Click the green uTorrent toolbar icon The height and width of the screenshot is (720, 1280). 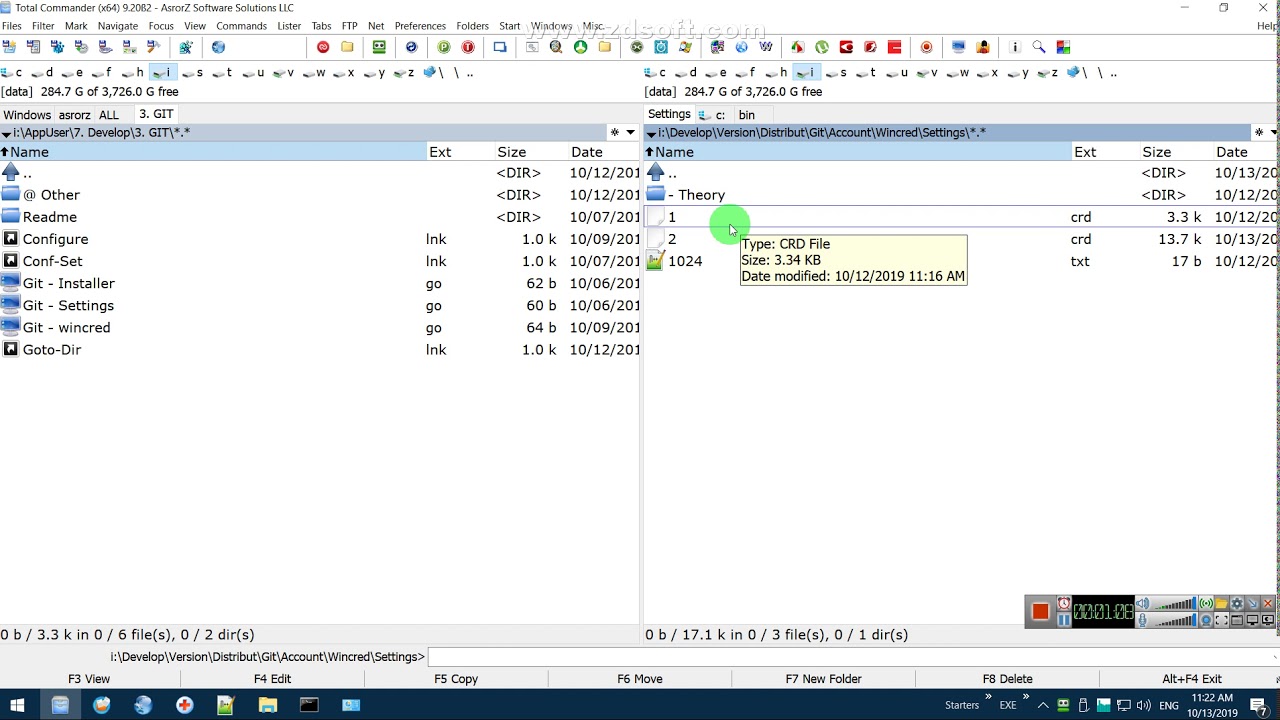click(x=822, y=47)
